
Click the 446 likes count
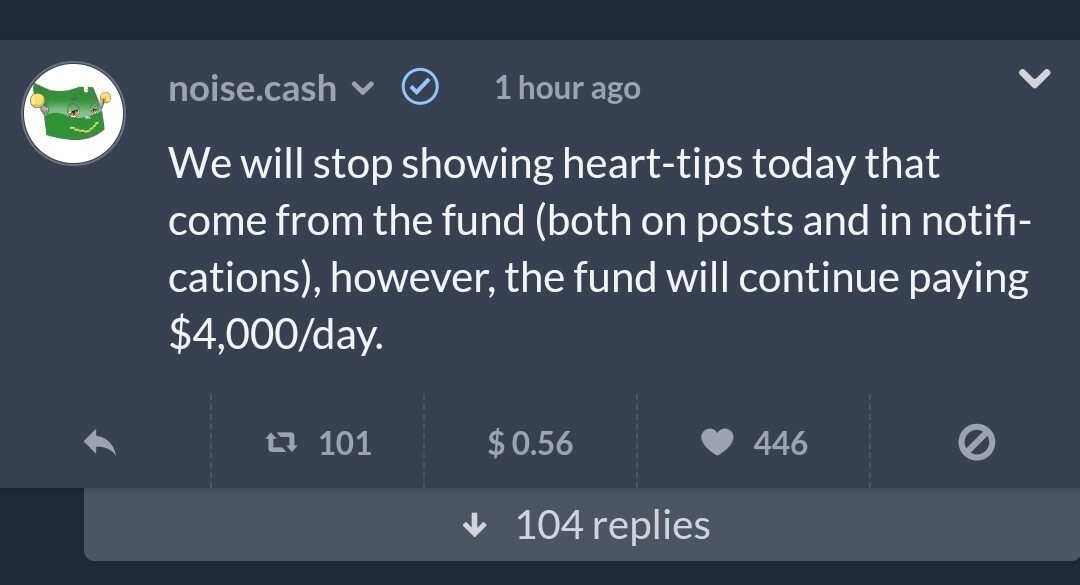[x=780, y=443]
